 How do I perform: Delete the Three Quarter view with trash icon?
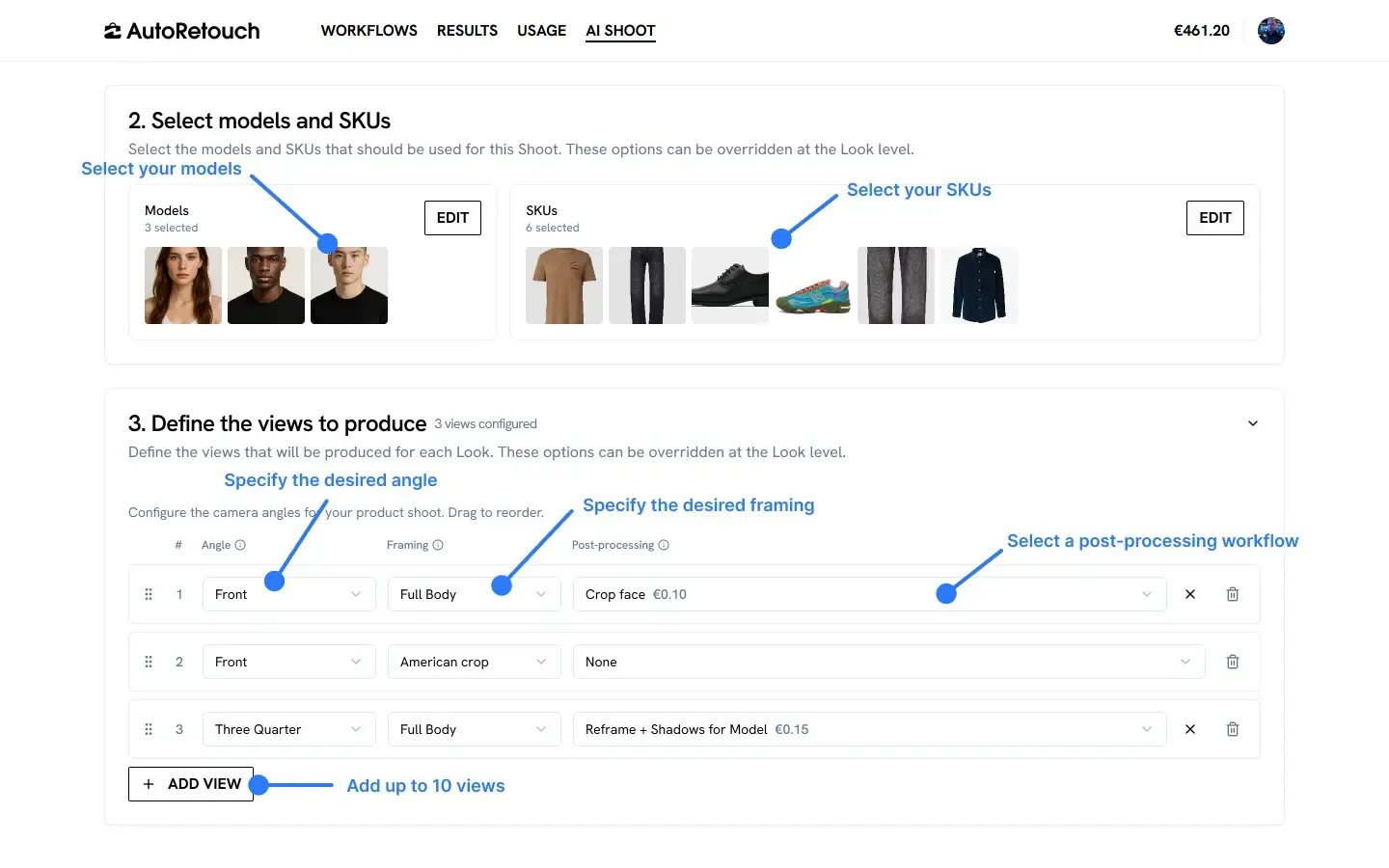pyautogui.click(x=1232, y=729)
